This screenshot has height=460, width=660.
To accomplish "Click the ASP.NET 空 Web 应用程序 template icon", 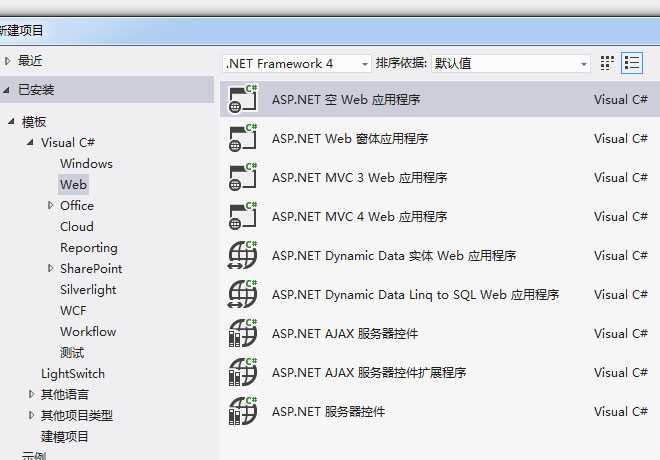I will 243,99.
